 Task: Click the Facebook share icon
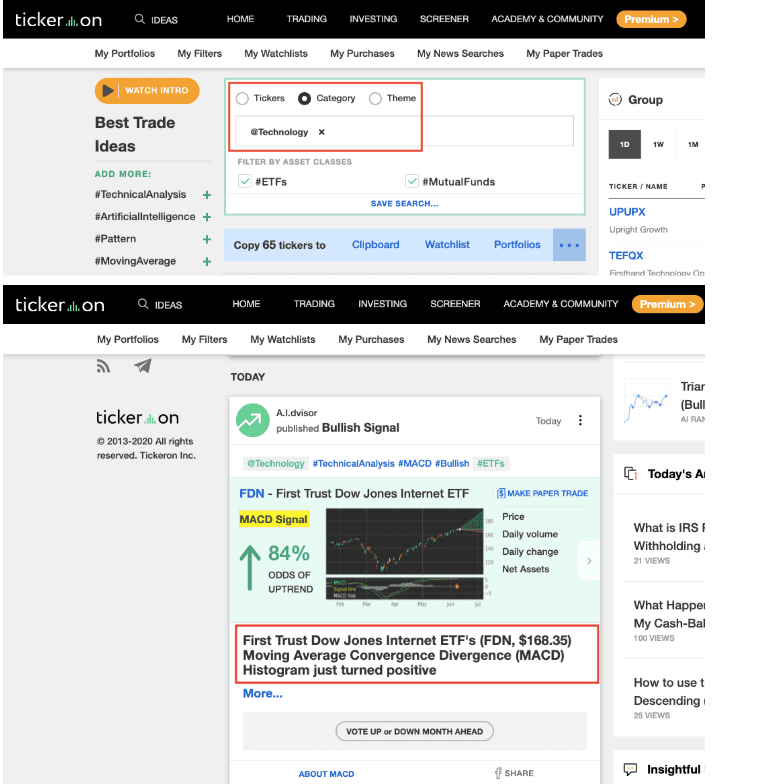point(498,773)
